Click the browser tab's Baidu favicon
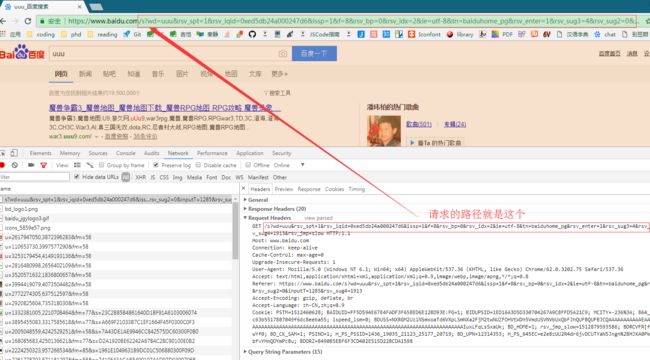Viewport: 650px width, 360px height. tap(8, 6)
